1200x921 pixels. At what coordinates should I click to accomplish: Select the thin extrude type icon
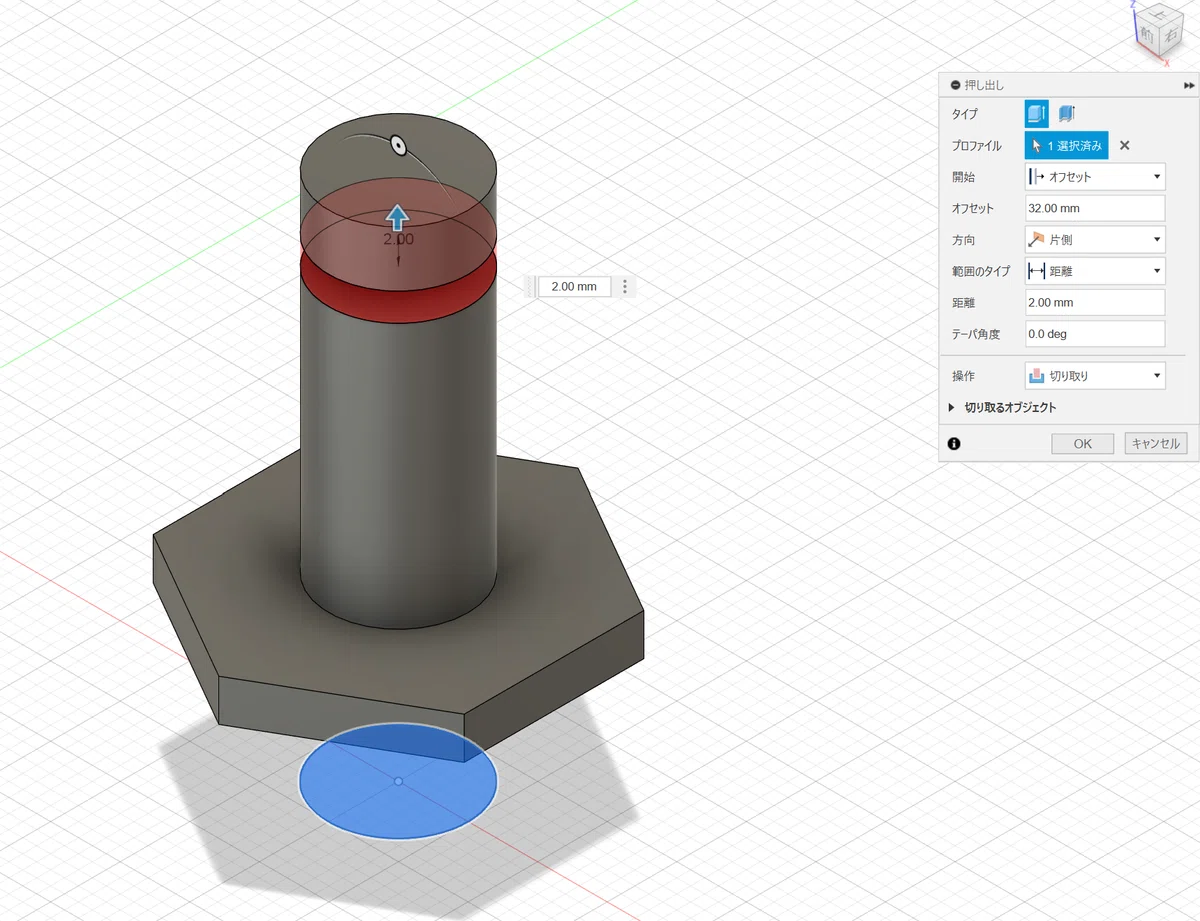1066,114
